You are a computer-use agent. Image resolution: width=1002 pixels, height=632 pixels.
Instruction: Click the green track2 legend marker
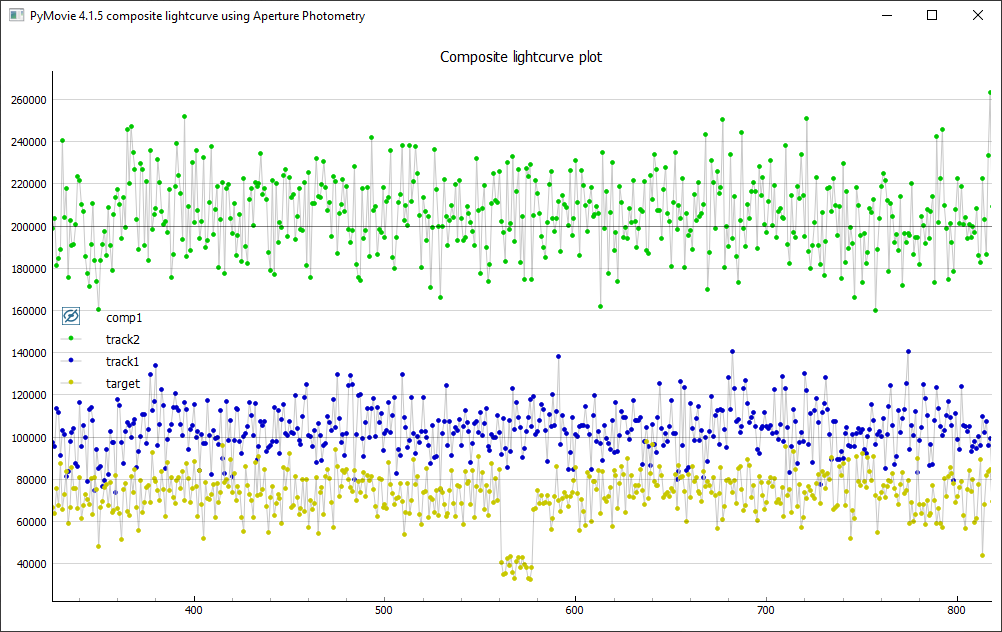tap(71, 339)
